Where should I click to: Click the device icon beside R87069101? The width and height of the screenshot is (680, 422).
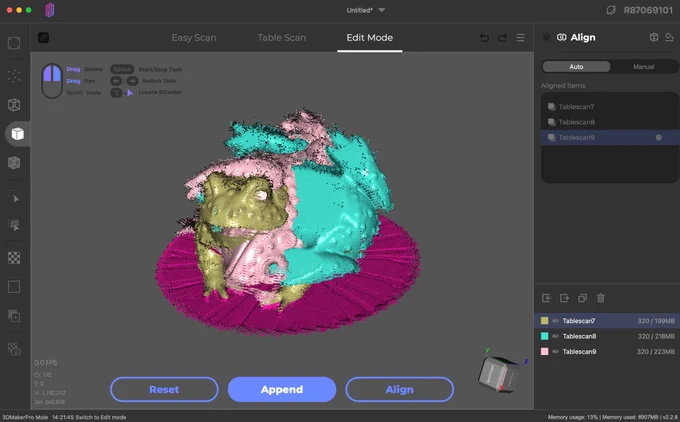pyautogui.click(x=611, y=10)
